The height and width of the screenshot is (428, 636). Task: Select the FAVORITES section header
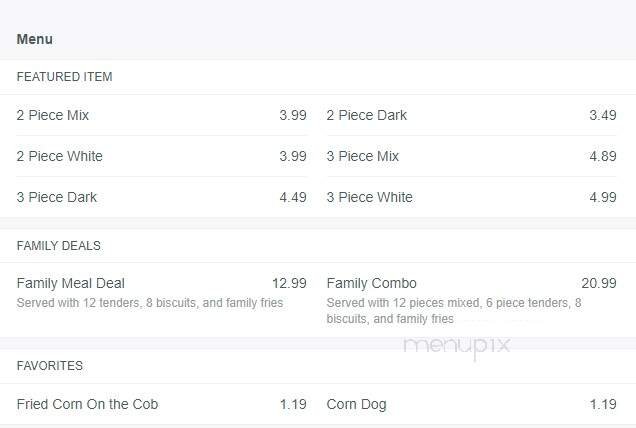49,366
